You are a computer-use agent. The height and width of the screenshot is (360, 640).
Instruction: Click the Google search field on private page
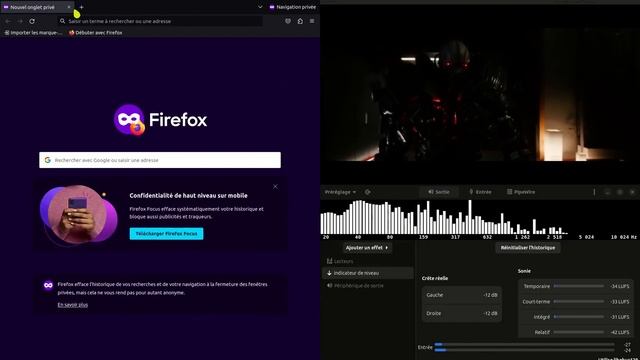[x=160, y=160]
